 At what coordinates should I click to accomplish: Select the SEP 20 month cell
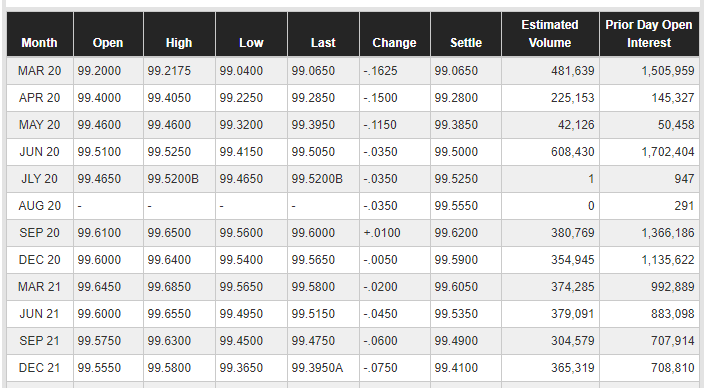point(40,233)
